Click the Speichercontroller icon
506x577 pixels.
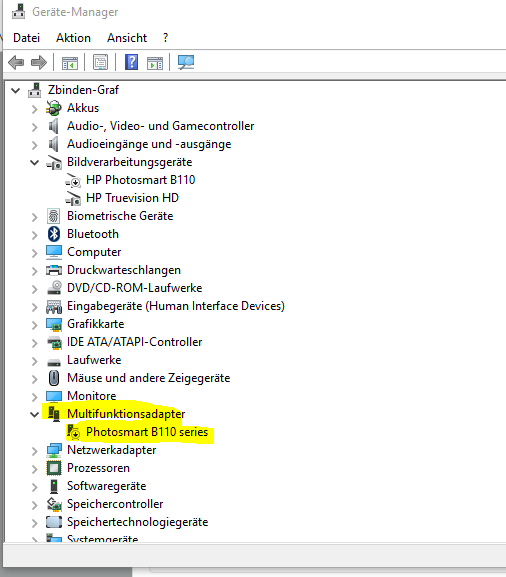click(54, 504)
